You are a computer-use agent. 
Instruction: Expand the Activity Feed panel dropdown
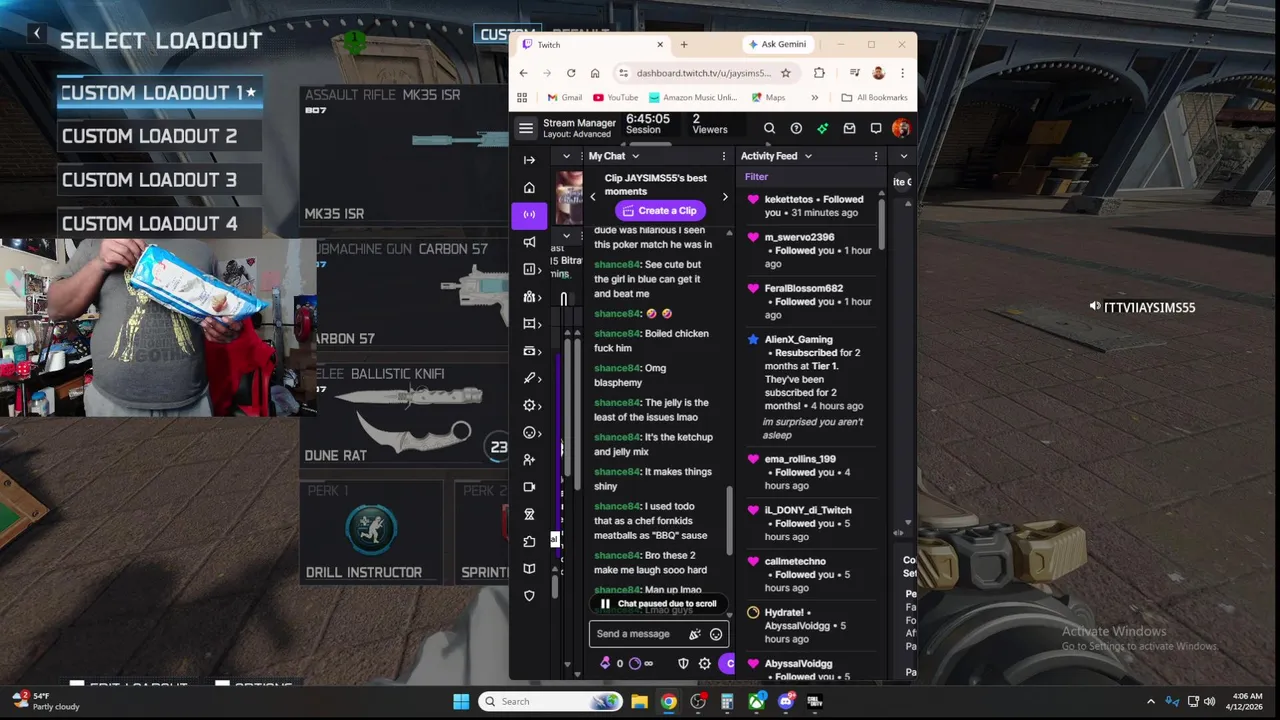tap(808, 156)
